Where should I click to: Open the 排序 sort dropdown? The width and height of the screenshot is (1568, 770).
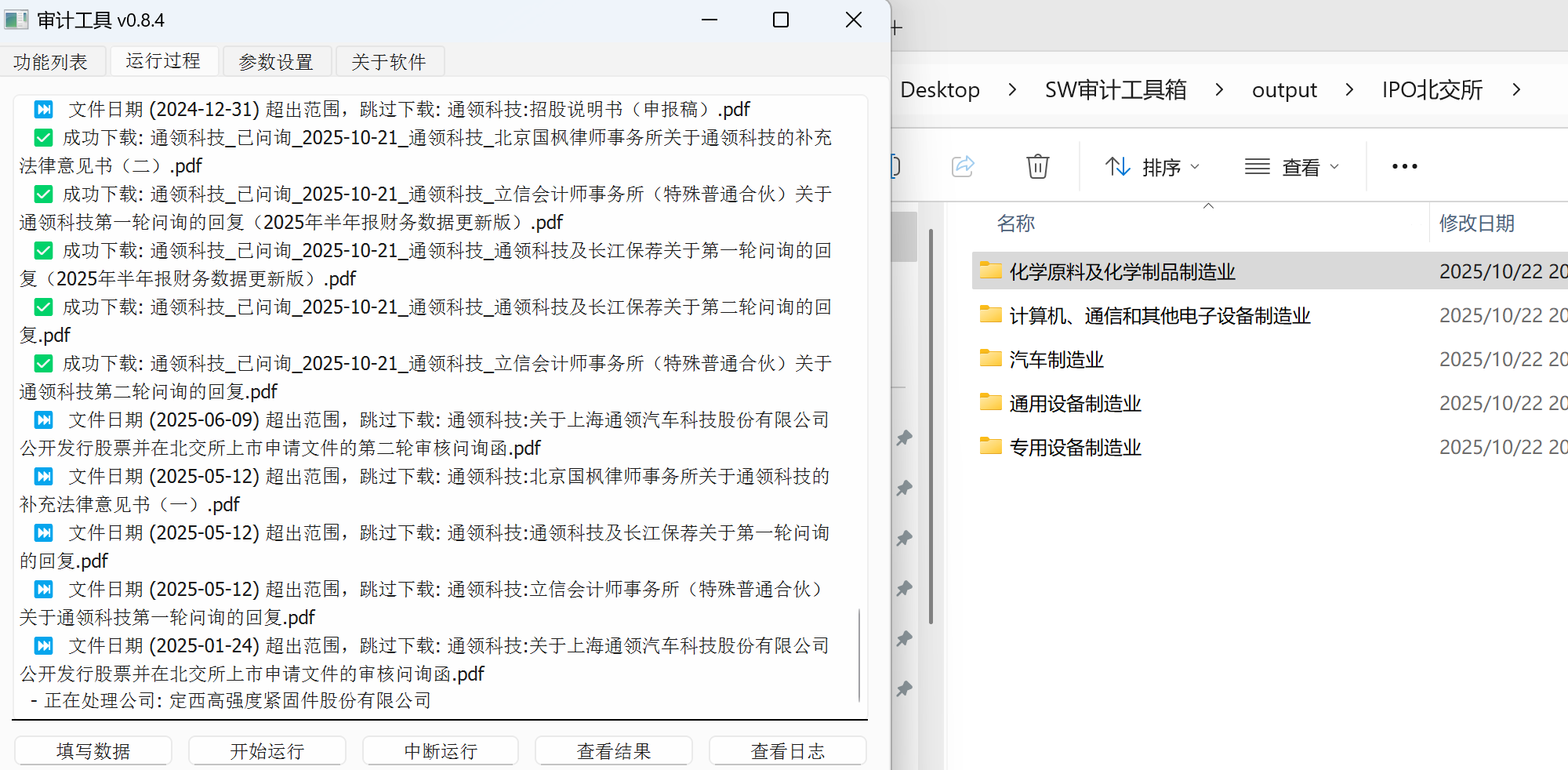click(x=1152, y=167)
